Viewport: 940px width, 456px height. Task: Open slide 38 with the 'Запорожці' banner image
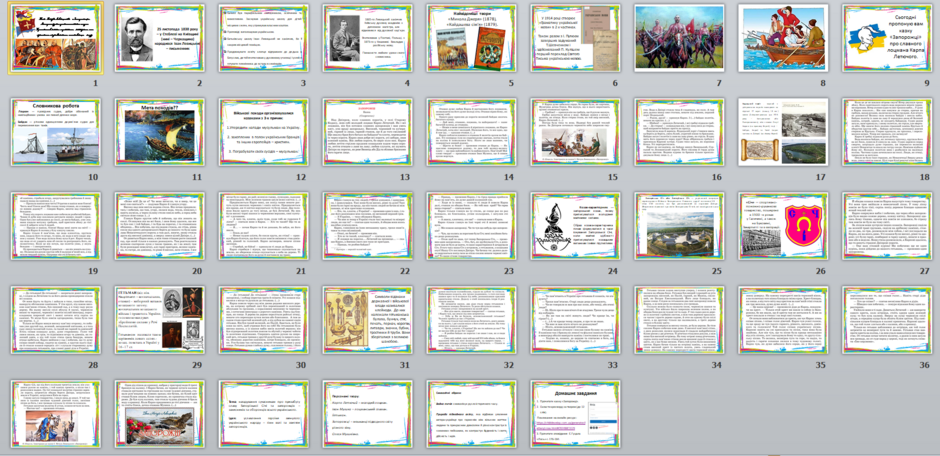160,413
